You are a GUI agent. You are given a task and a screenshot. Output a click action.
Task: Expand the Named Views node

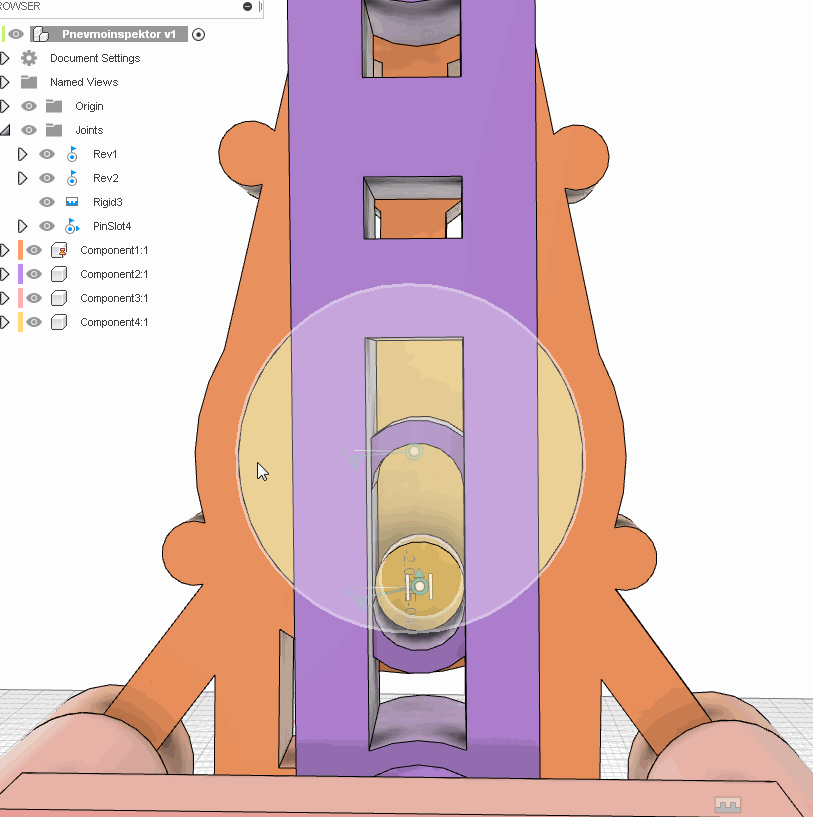pos(5,82)
